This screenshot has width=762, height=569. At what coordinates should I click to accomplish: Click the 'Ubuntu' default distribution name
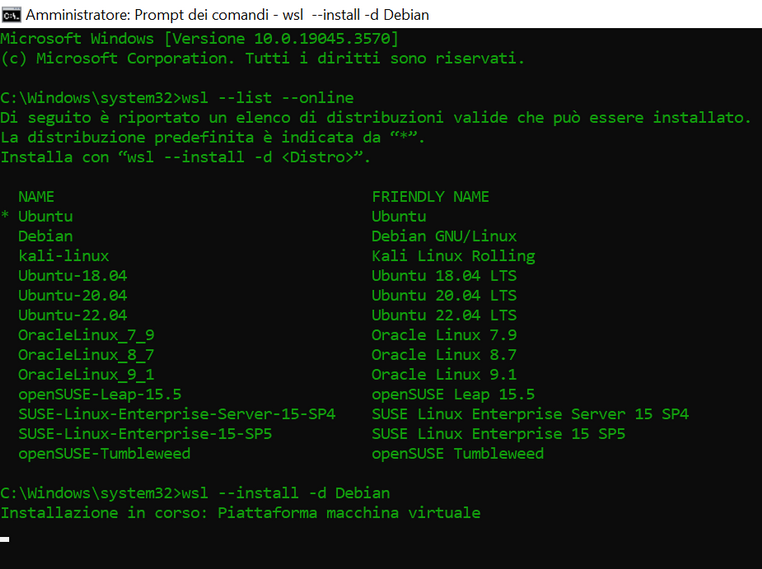pos(45,216)
